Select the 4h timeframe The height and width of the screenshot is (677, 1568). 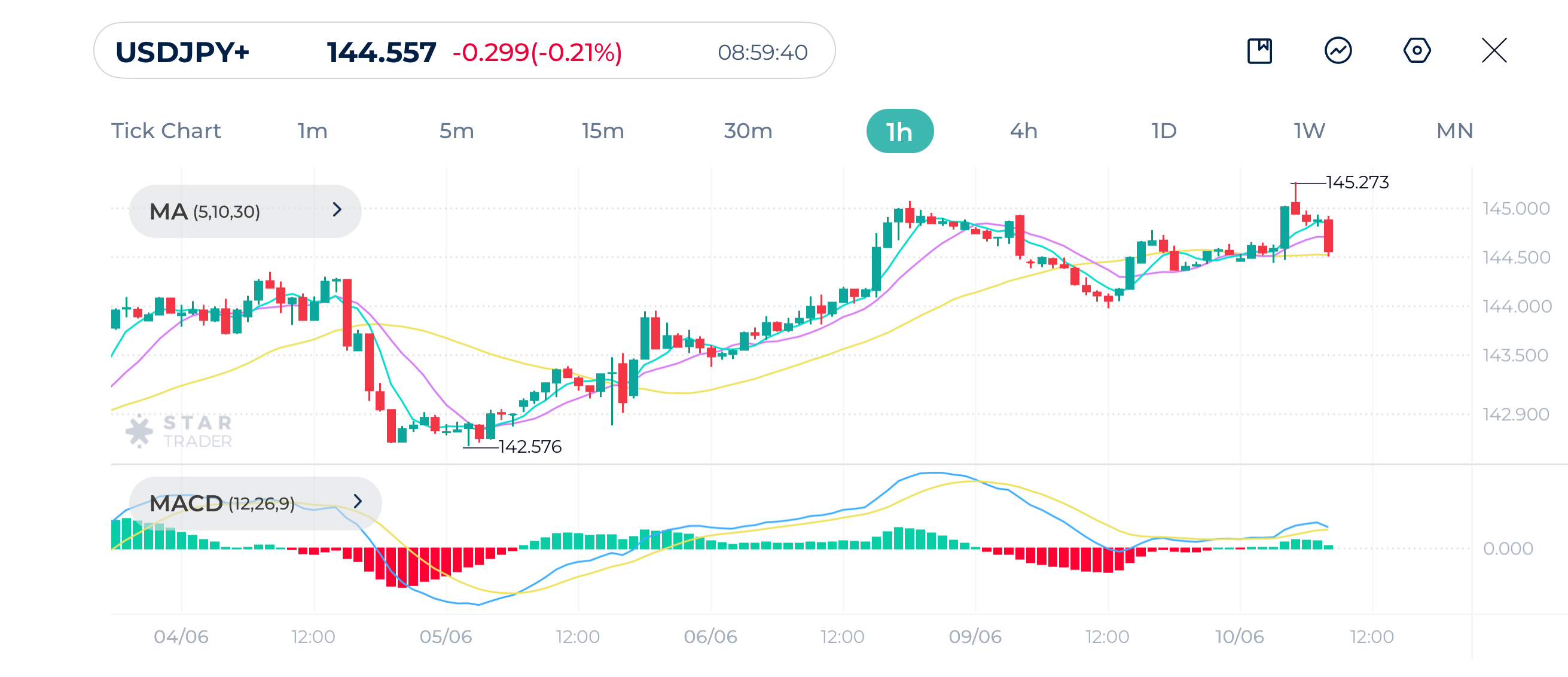[1023, 130]
